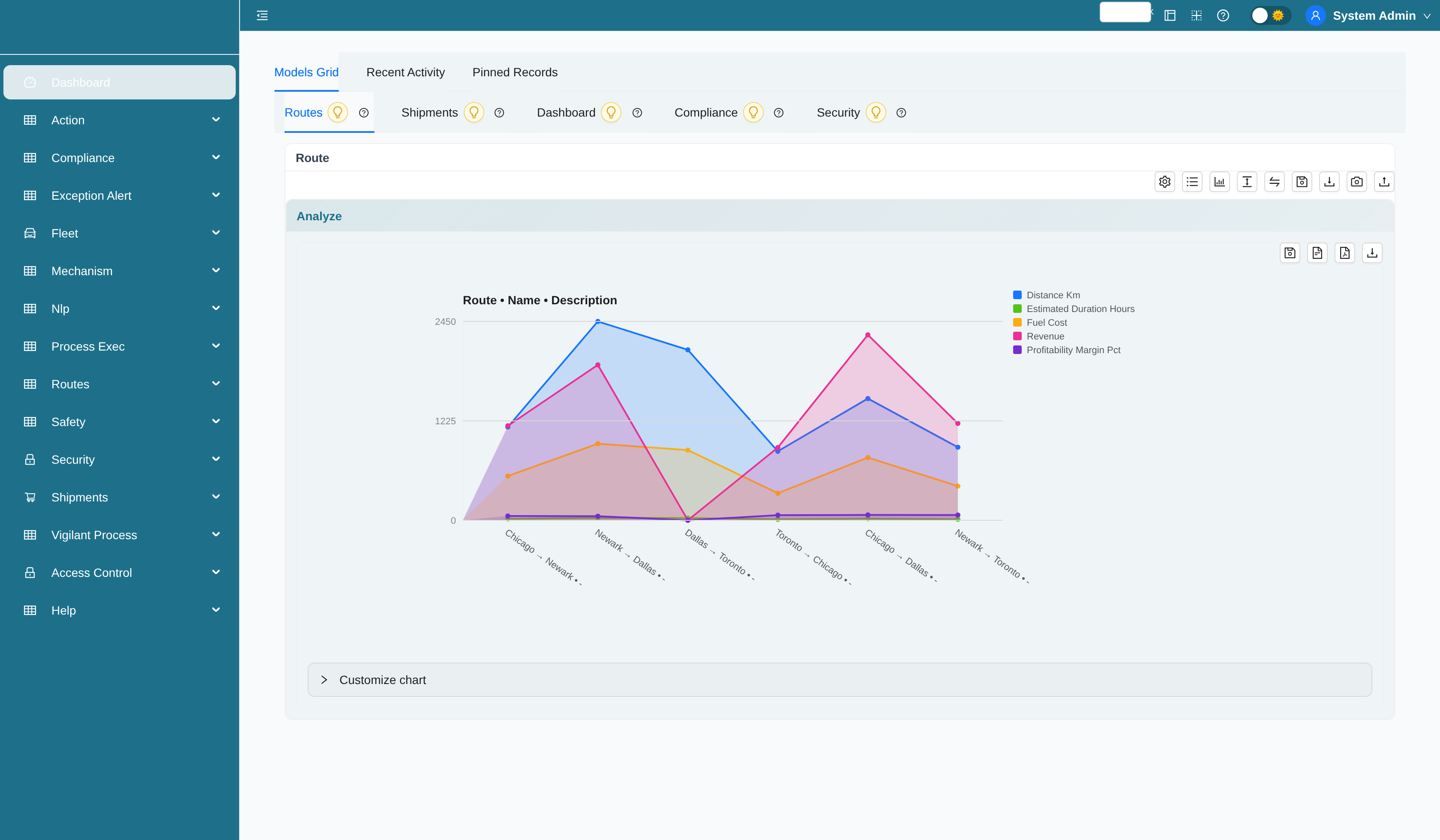This screenshot has height=840, width=1440.
Task: Click the light bulb next to Compliance tab
Action: coord(753,113)
